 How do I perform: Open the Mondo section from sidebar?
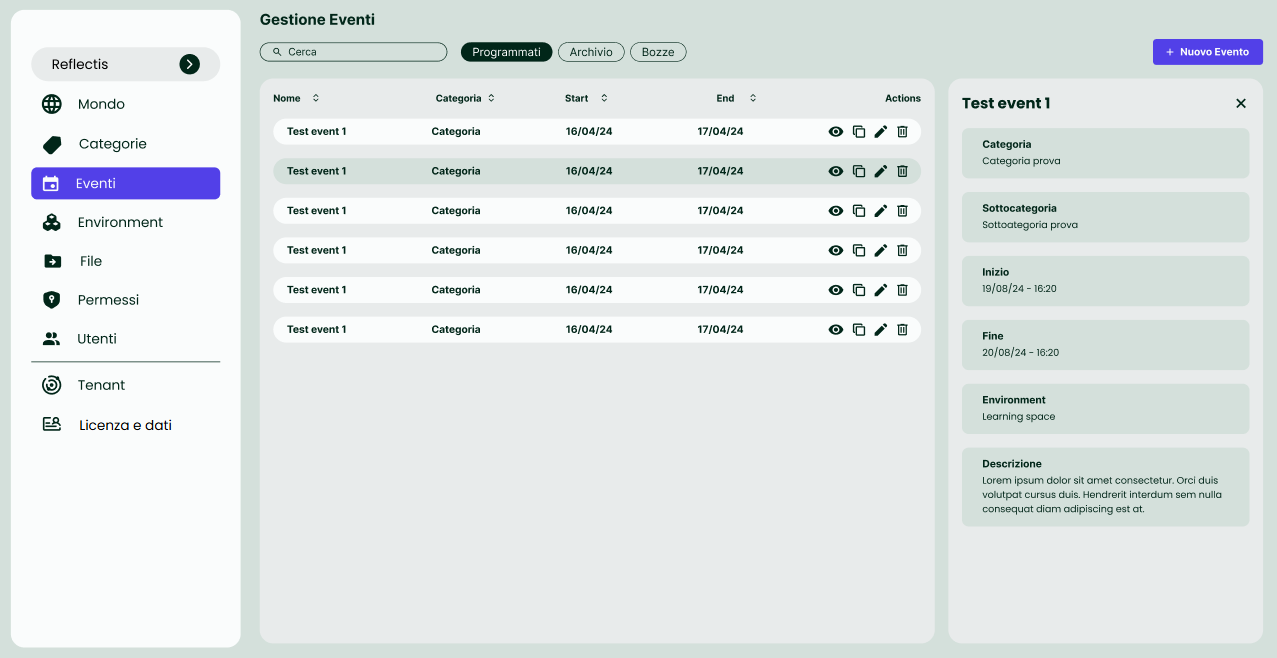pyautogui.click(x=51, y=104)
